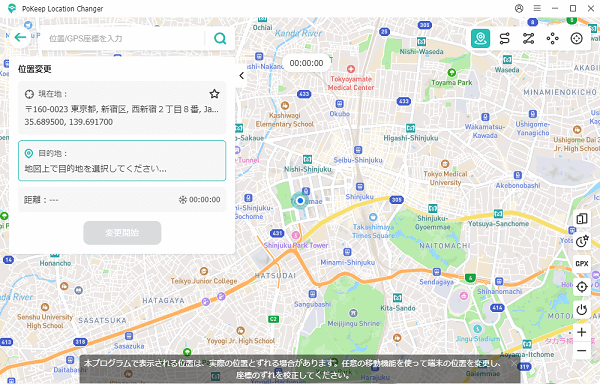Click the reset location power icon
Viewport: 600px width, 384px height.
coord(582,309)
